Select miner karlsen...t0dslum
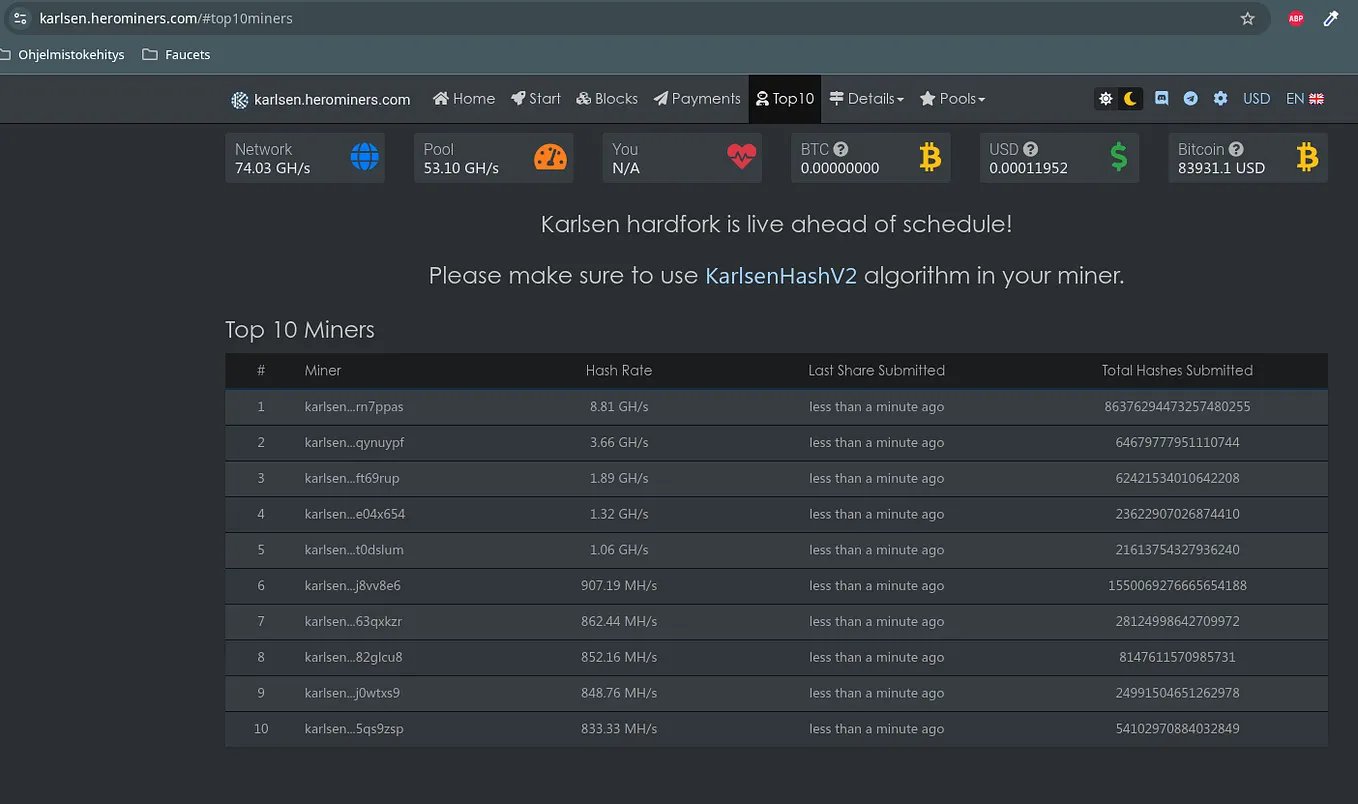This screenshot has width=1358, height=804. point(354,550)
